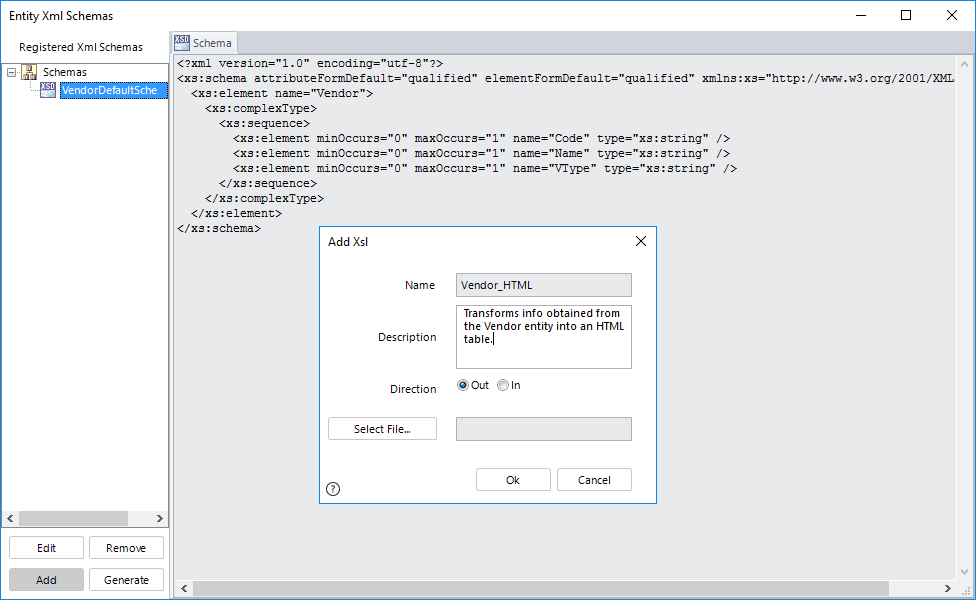Click the XSD icon on Schema tab
The width and height of the screenshot is (976, 600).
coord(182,42)
